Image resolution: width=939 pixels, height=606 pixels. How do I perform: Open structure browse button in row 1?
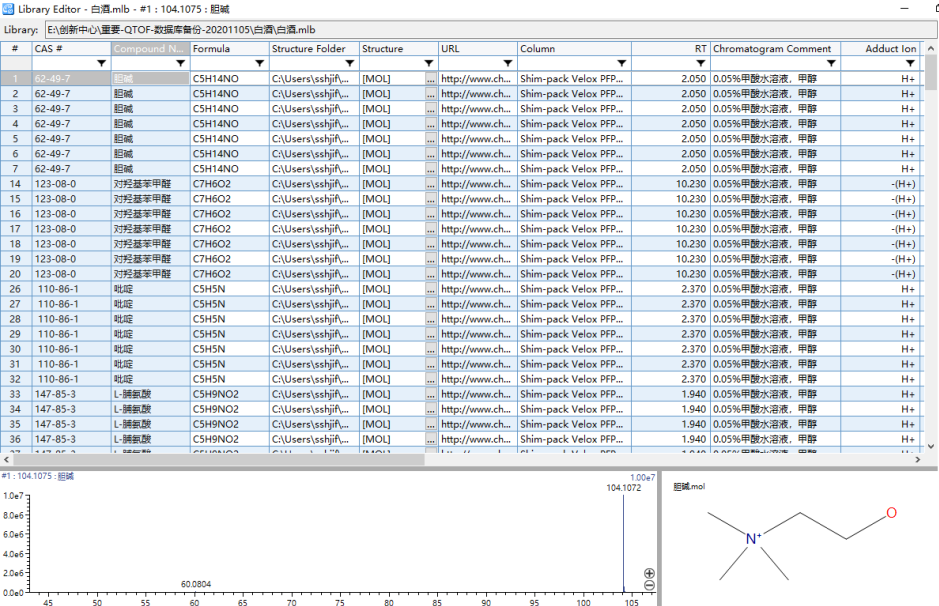click(431, 79)
